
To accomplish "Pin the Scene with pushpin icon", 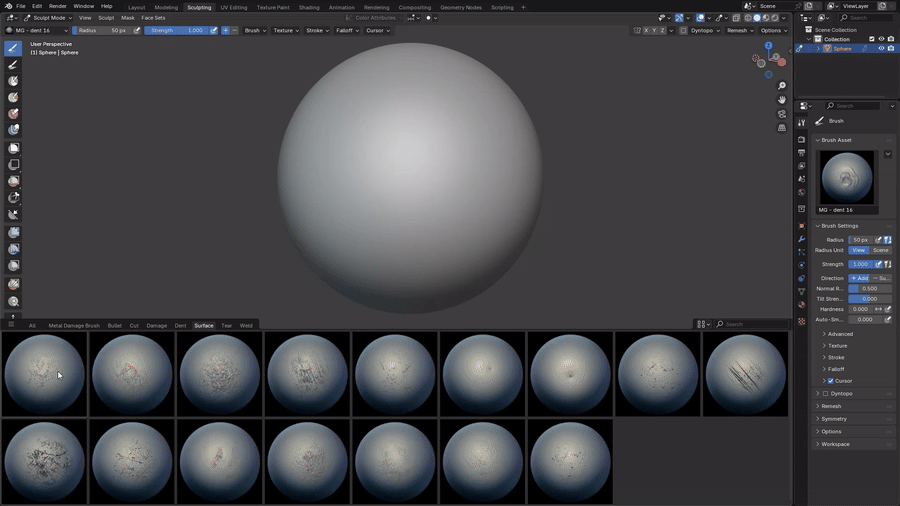I will [798, 6].
